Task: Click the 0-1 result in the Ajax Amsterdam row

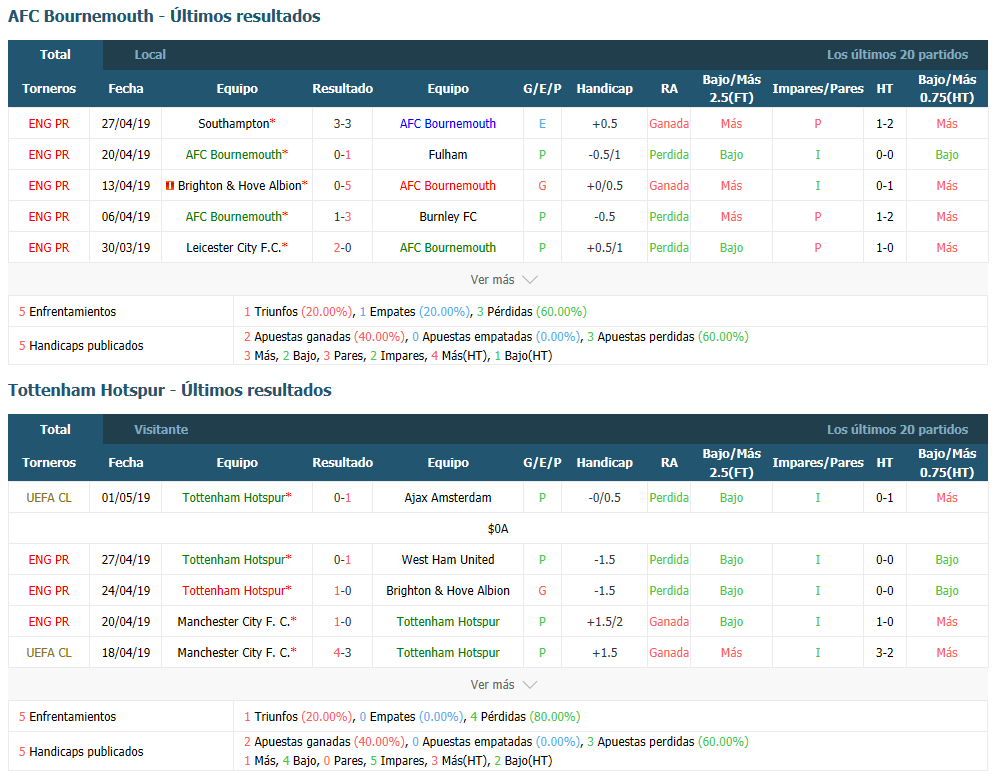Action: (x=342, y=498)
